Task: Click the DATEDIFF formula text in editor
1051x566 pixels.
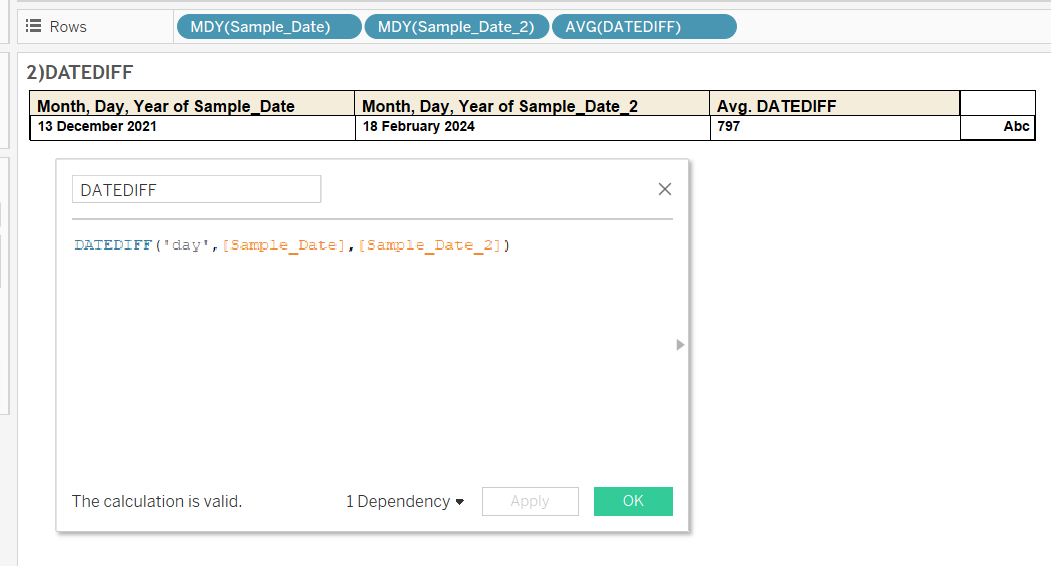Action: pos(292,245)
